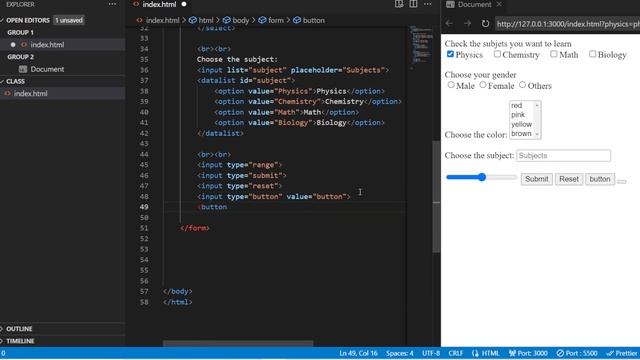Check the Chemistry checkbox
This screenshot has width=640, height=360.
[x=497, y=54]
